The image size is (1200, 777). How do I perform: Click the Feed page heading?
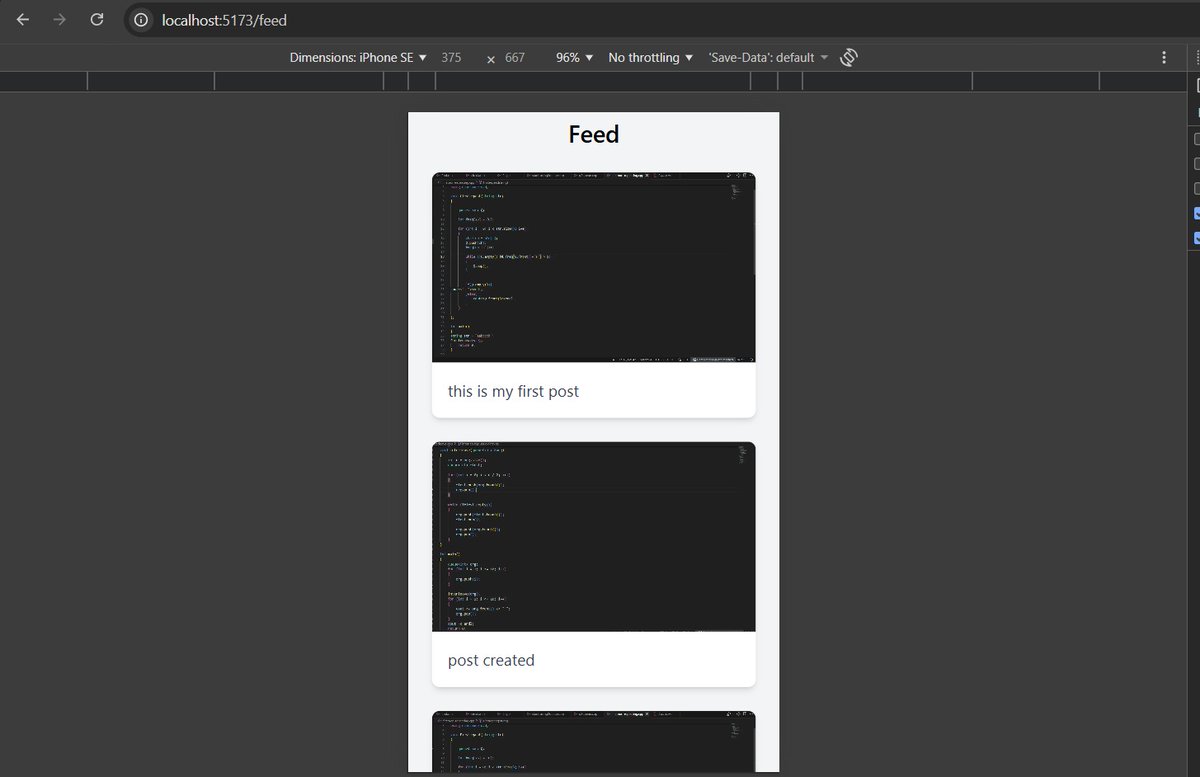pos(594,134)
